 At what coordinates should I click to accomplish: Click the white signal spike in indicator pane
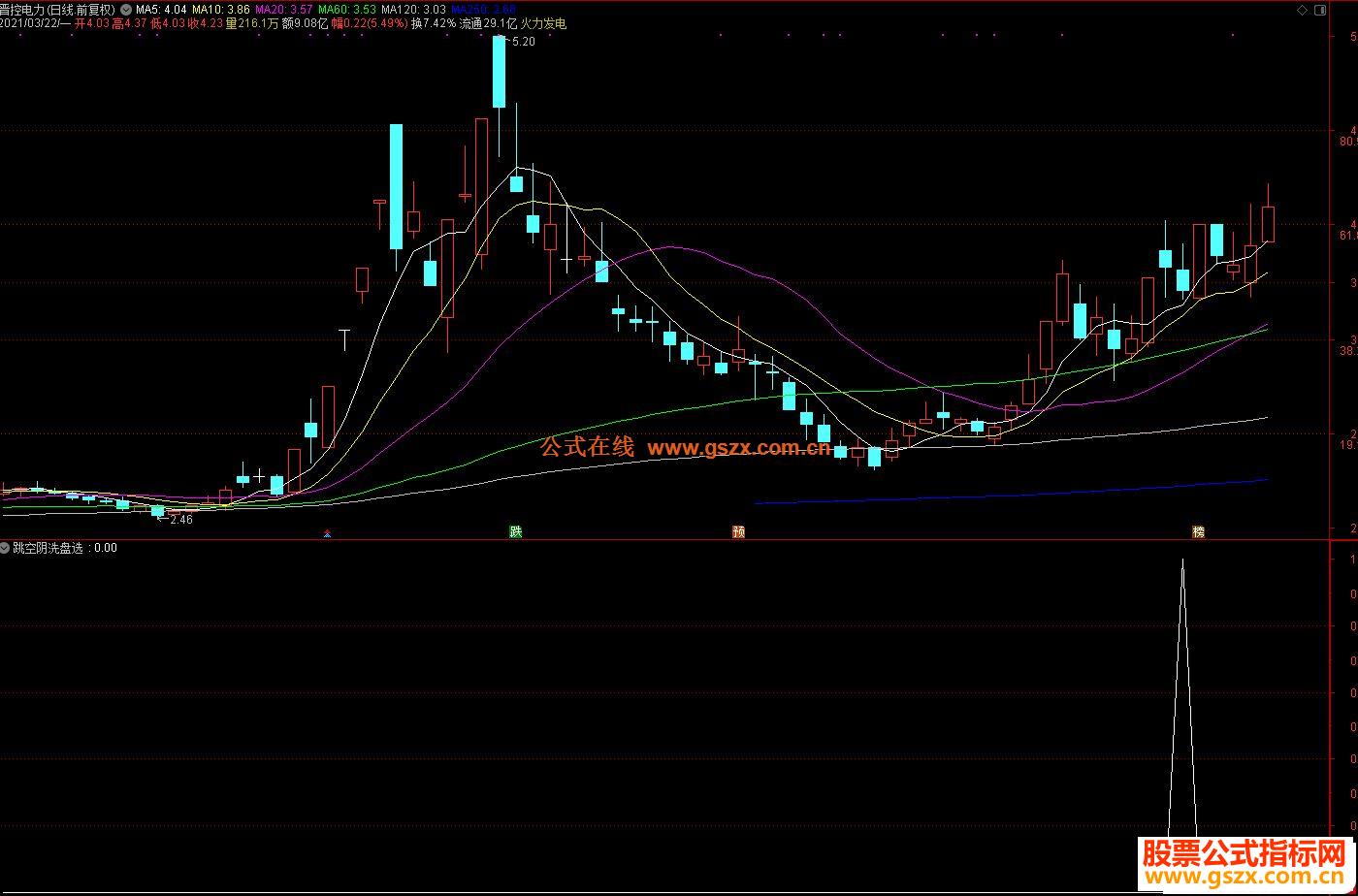pos(1182,698)
